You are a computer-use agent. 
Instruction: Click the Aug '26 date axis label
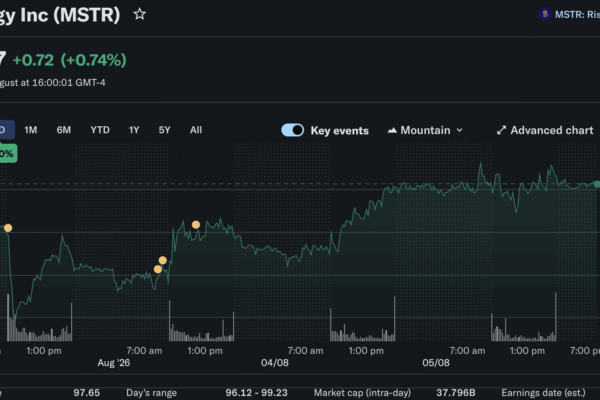[x=114, y=363]
